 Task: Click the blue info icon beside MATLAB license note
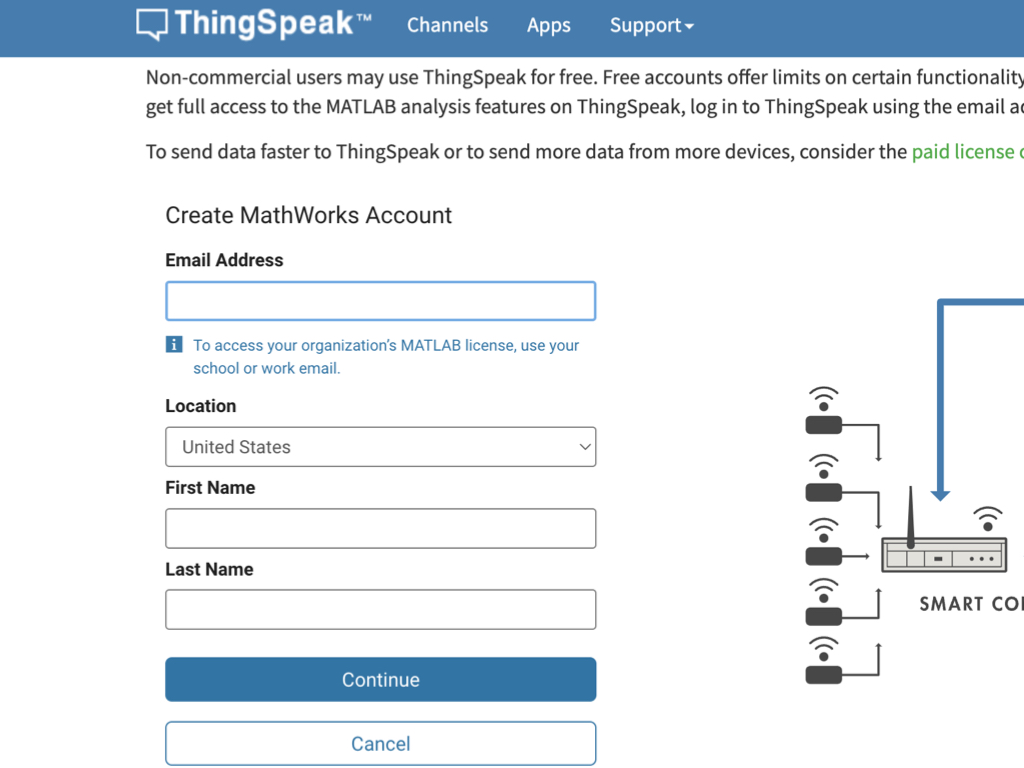point(174,344)
